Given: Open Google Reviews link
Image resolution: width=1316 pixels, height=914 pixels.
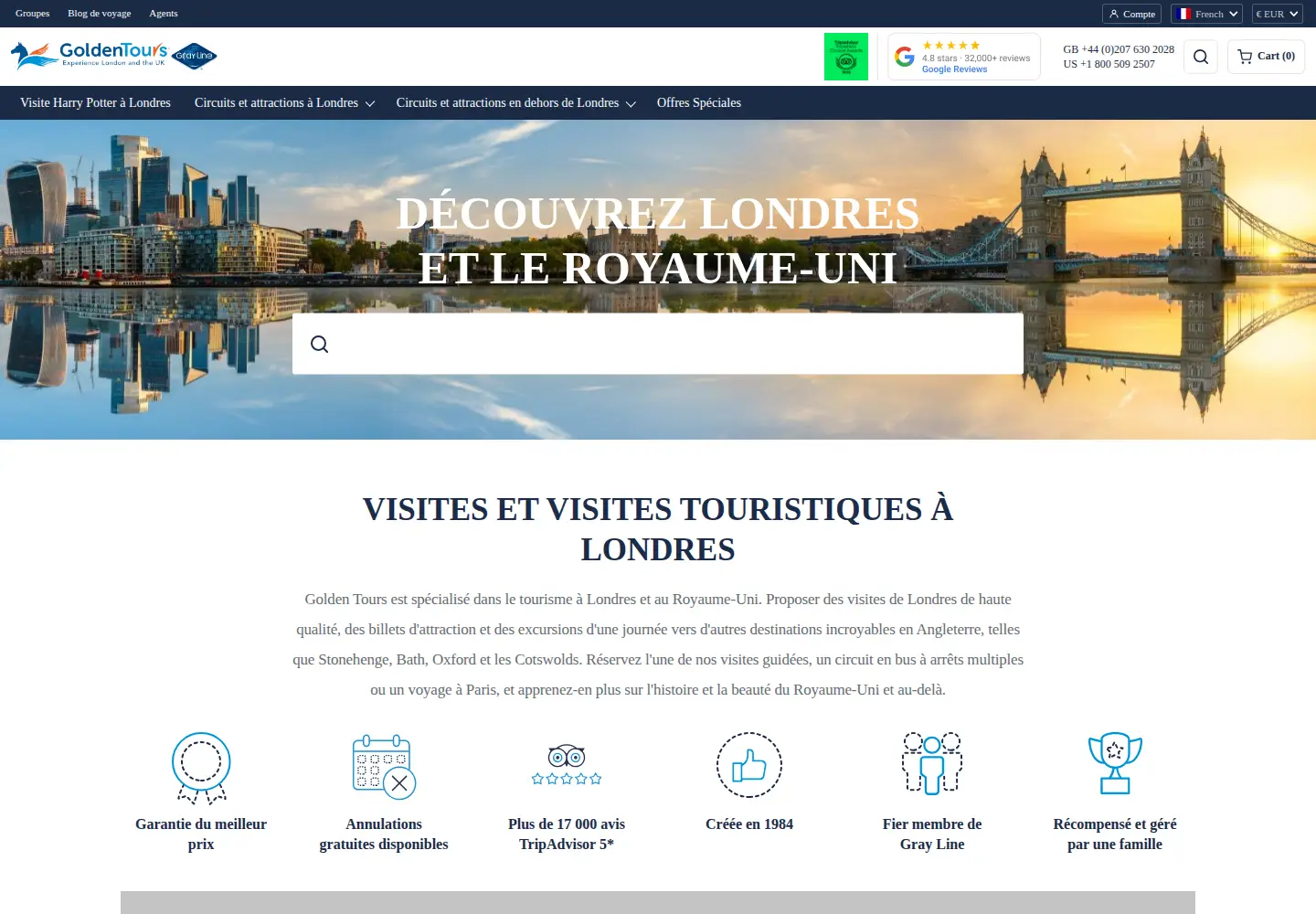Looking at the screenshot, I should (954, 69).
